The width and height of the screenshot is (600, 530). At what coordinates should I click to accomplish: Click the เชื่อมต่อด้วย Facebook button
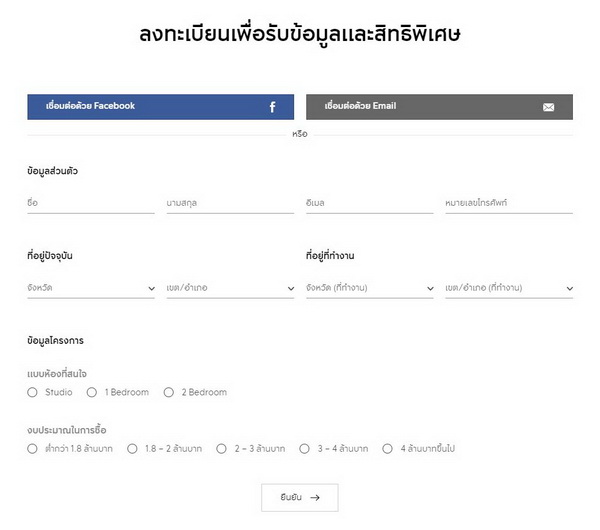(160, 107)
